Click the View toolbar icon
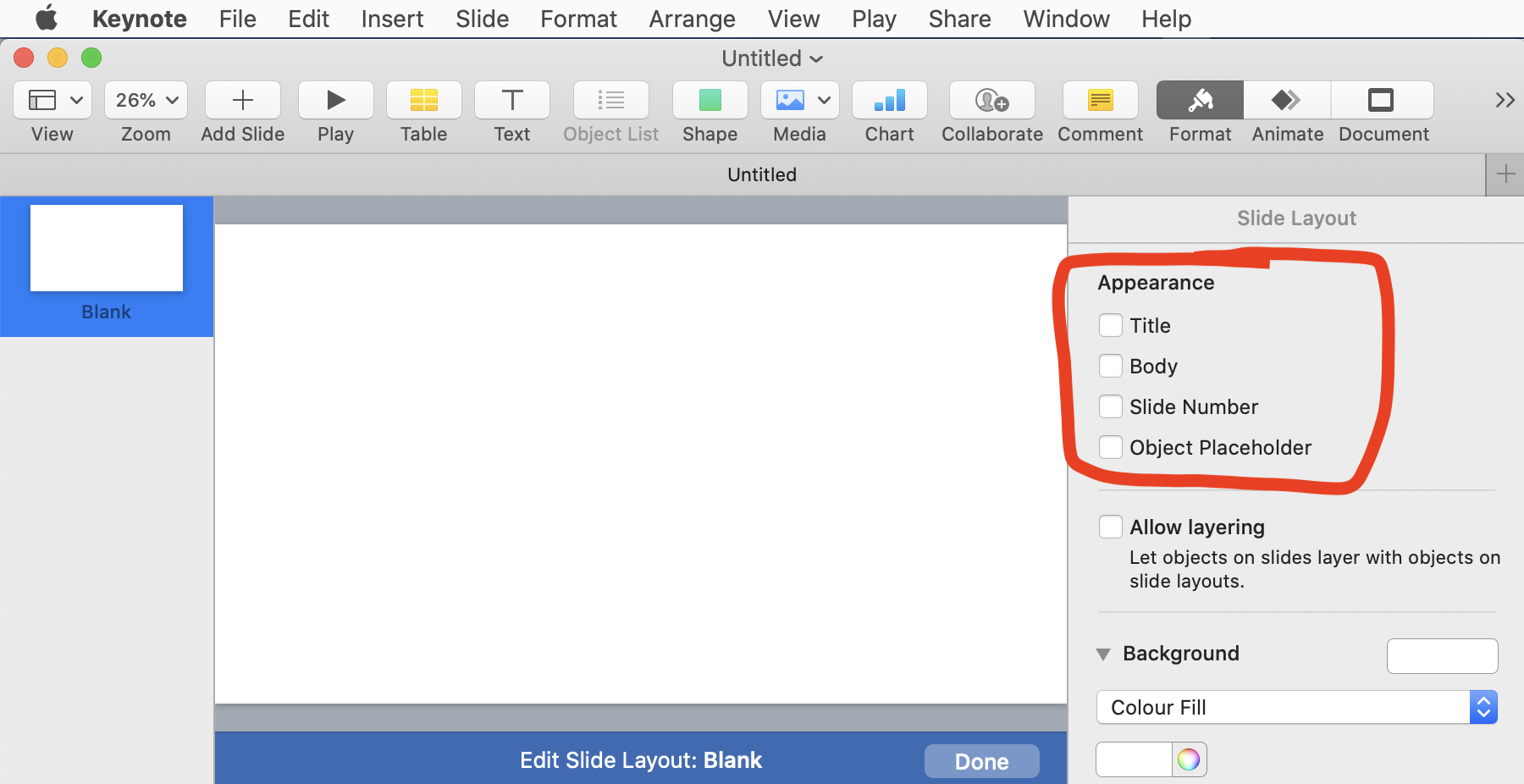Screen dimensions: 1524x784 pos(42,100)
